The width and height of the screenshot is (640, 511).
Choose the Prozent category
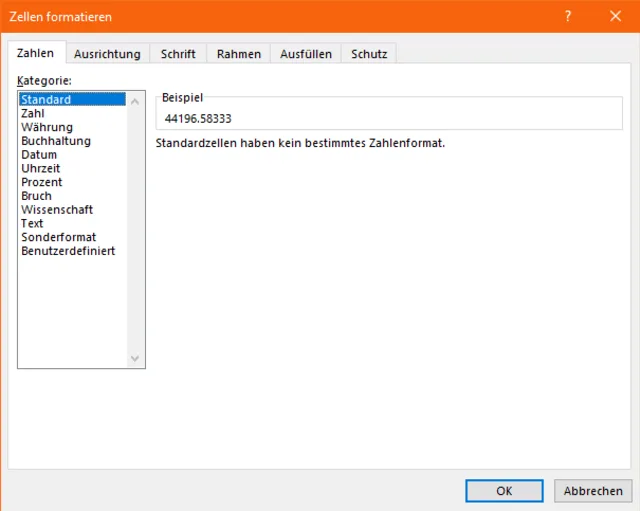[72, 182]
